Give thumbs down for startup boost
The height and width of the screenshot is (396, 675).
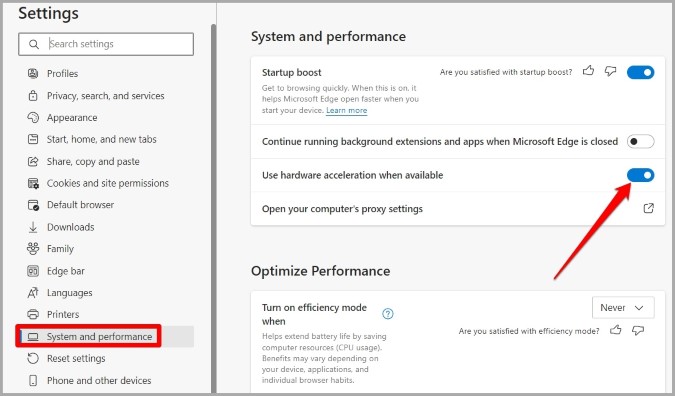610,71
